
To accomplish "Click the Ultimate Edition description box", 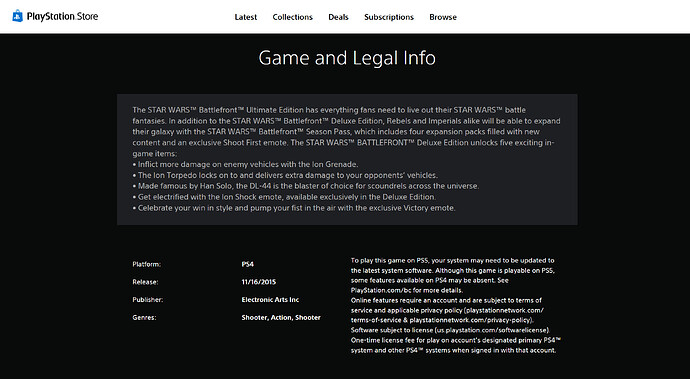I will 347,159.
